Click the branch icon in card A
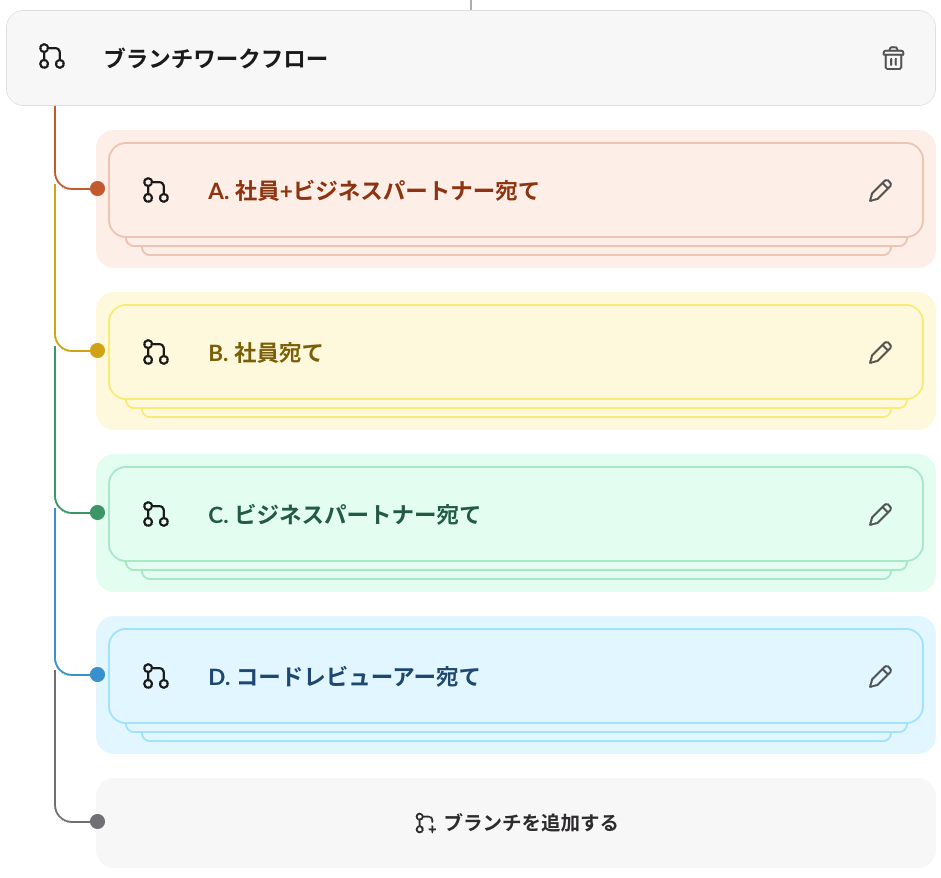 pyautogui.click(x=155, y=190)
